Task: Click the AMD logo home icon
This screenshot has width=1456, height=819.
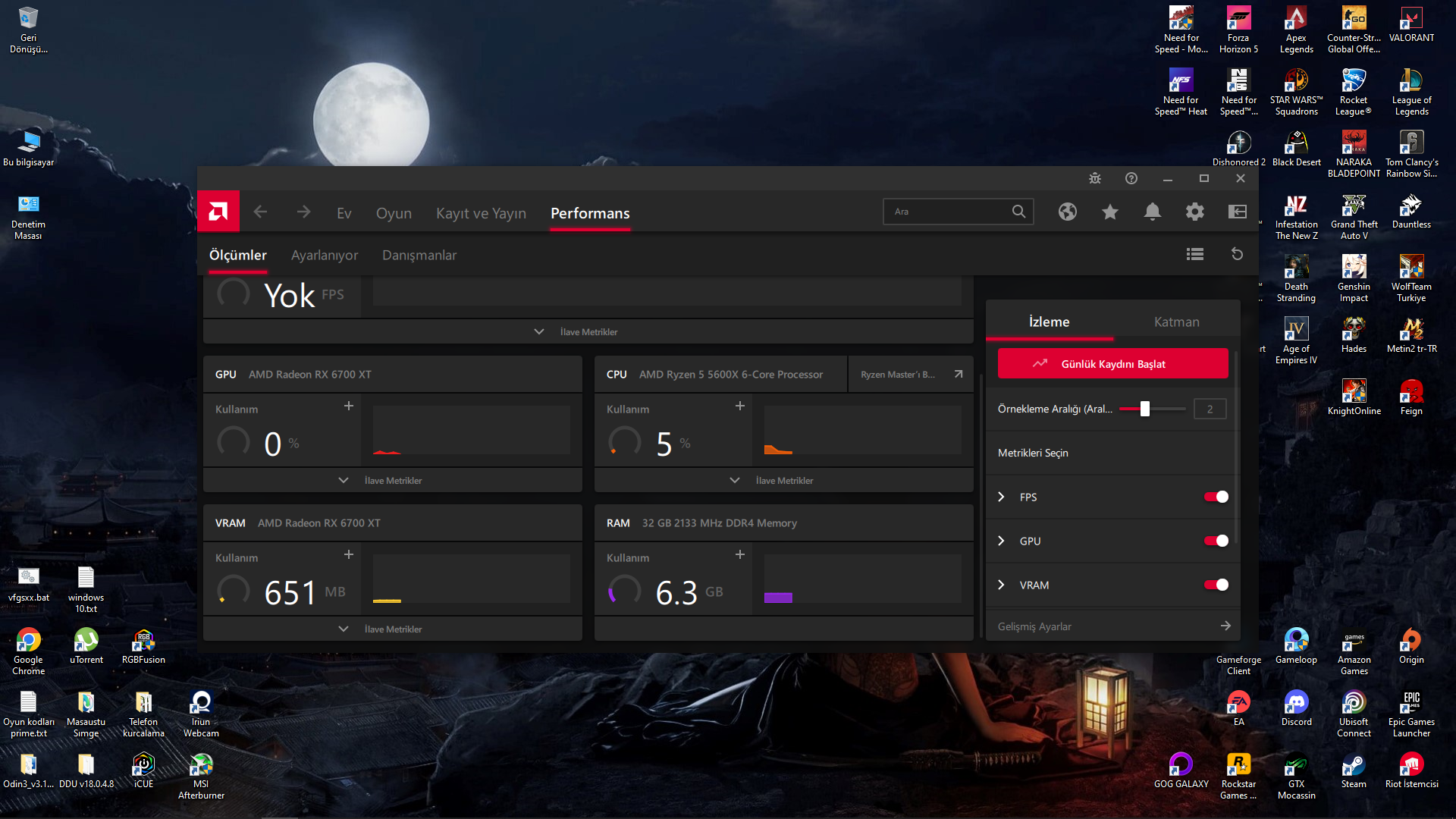Action: coord(218,212)
